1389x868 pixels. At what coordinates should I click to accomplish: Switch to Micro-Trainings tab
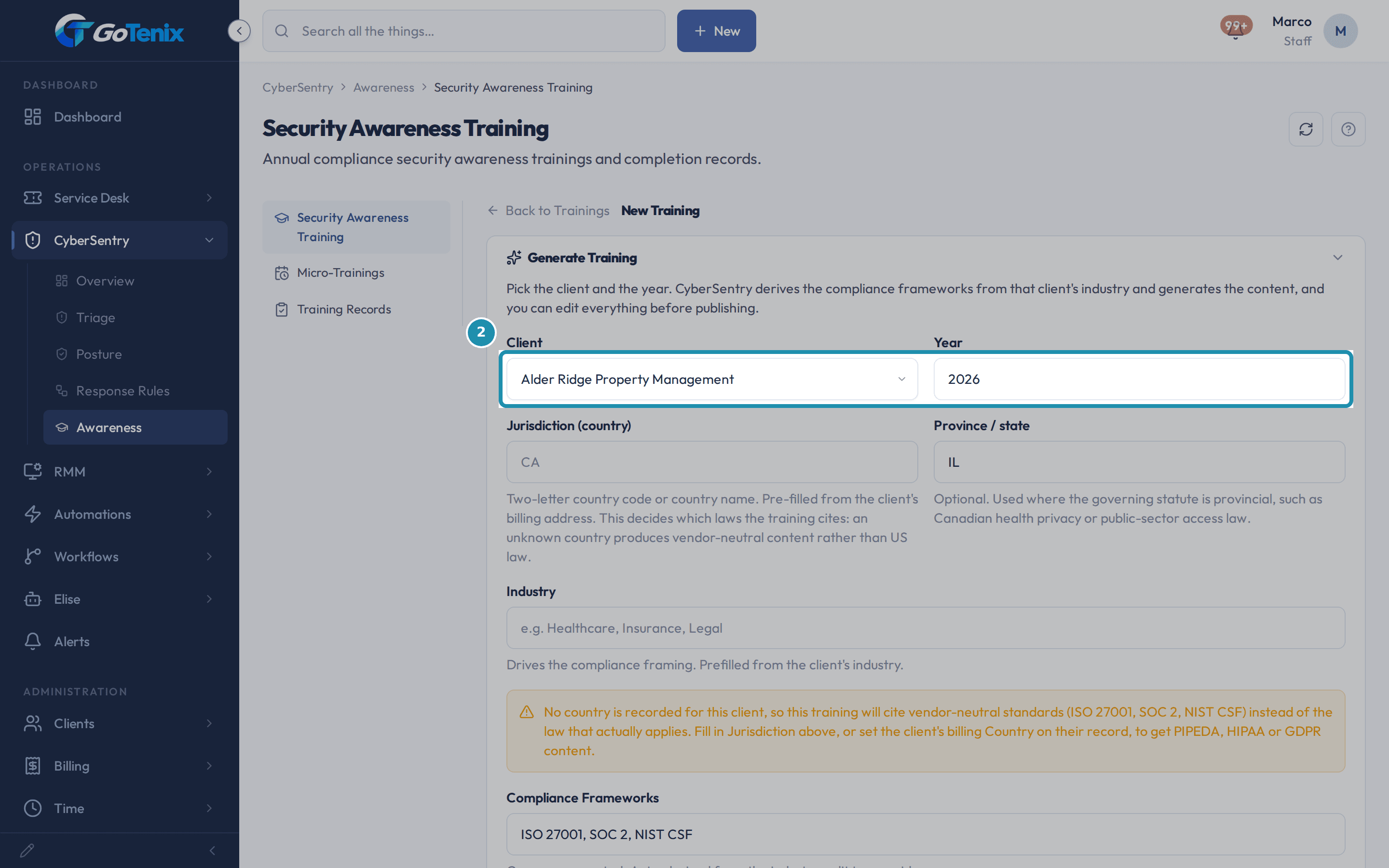(x=356, y=272)
